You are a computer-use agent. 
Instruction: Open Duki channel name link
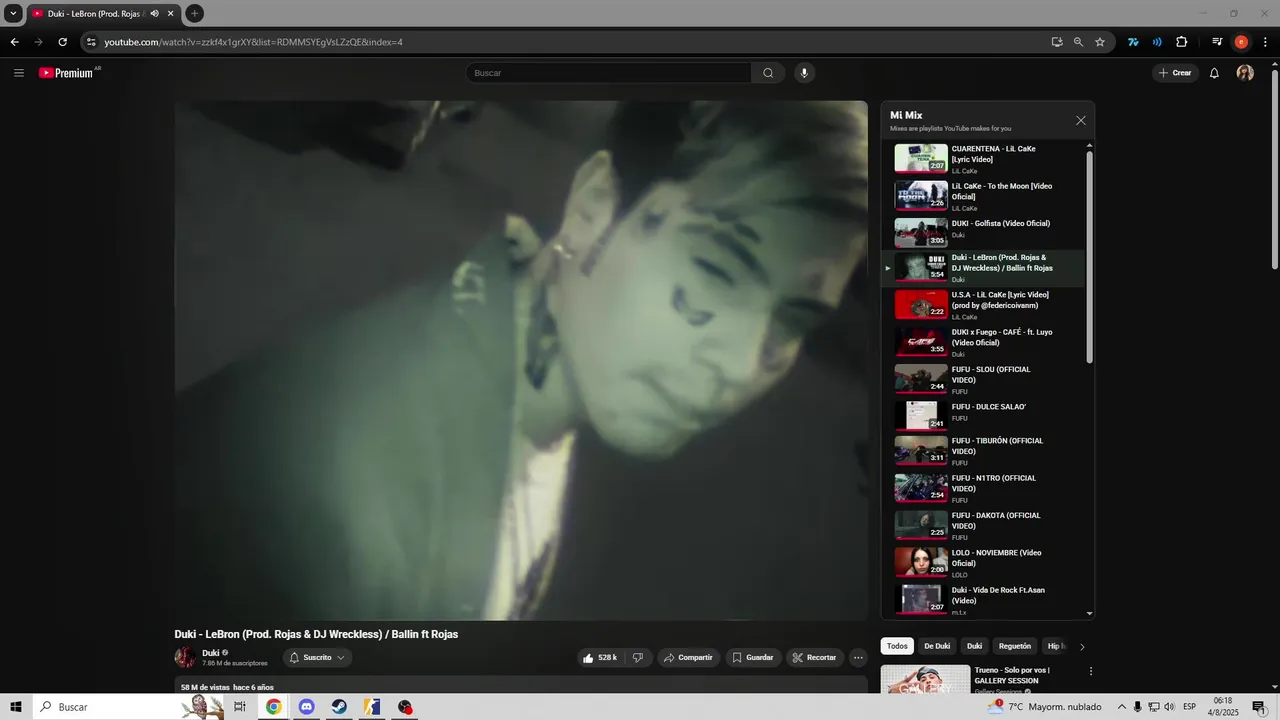click(210, 653)
